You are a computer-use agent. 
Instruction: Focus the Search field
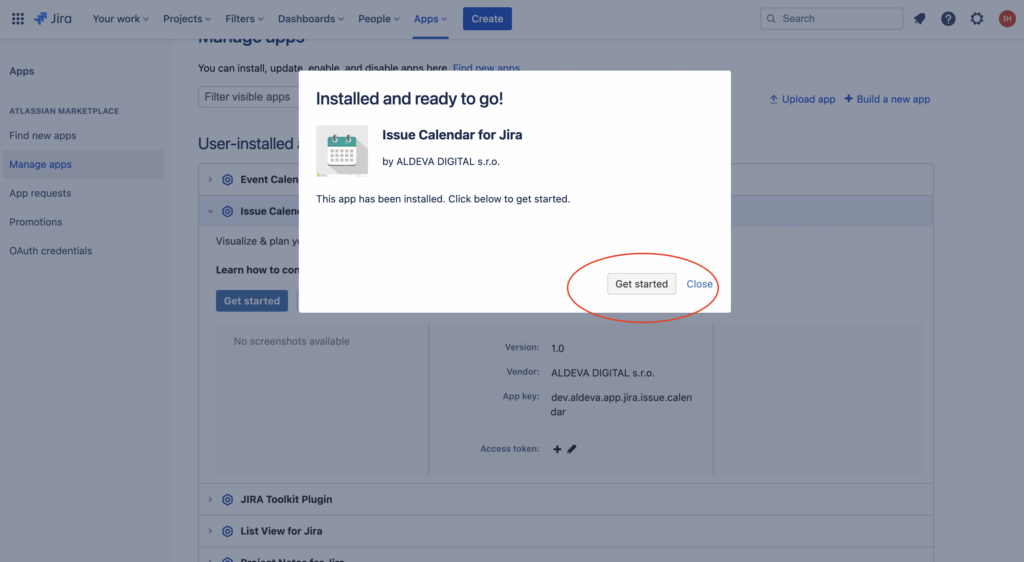831,19
